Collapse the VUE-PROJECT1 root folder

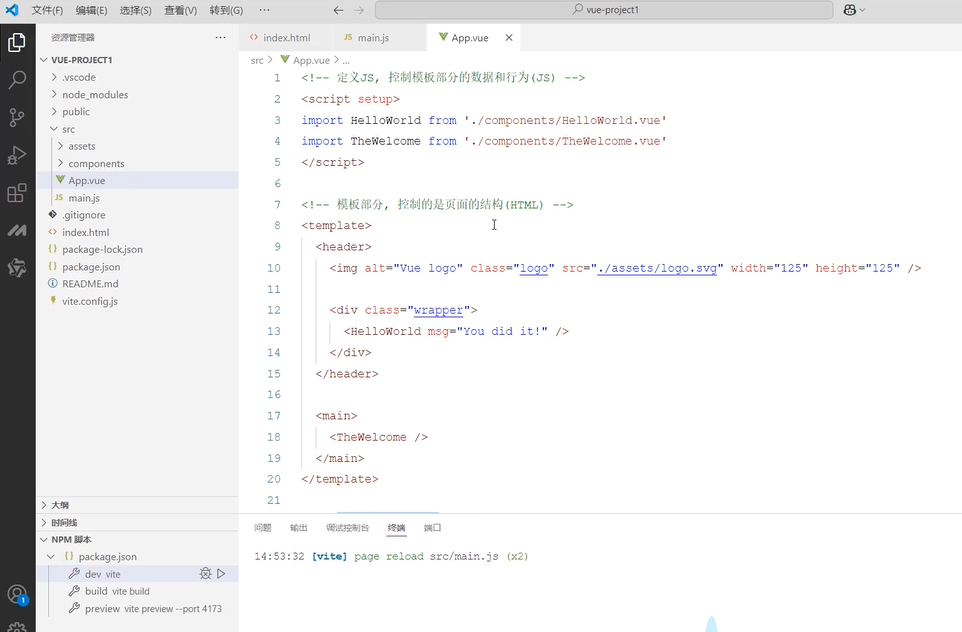coord(44,60)
